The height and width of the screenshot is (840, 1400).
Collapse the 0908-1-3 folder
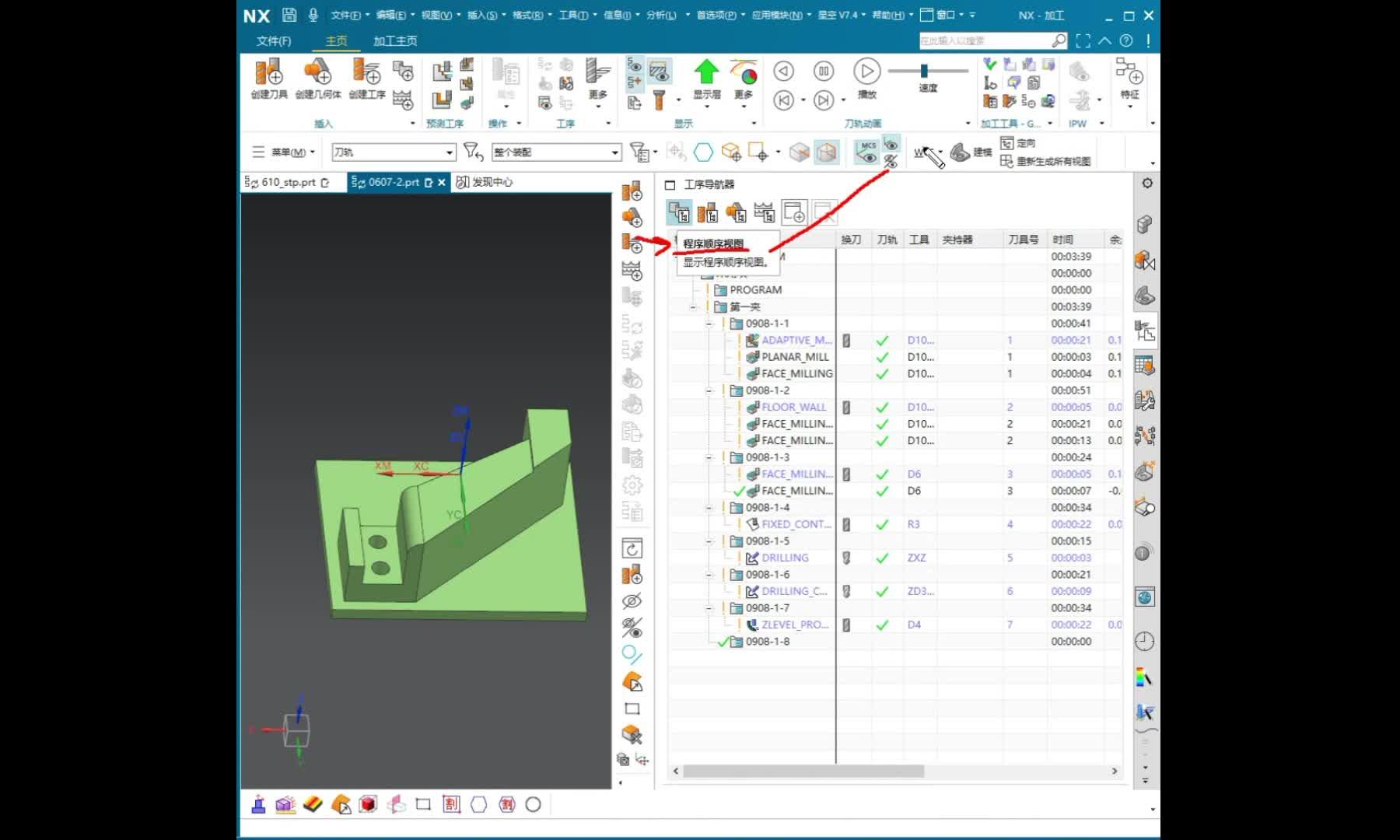[x=709, y=457]
